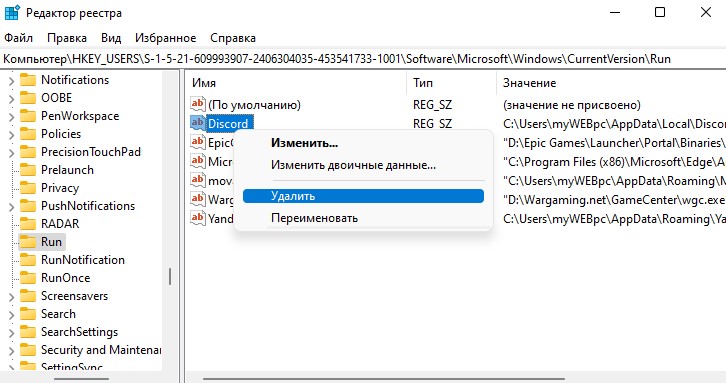Click the Epic Games Launcher path value

(x=614, y=143)
